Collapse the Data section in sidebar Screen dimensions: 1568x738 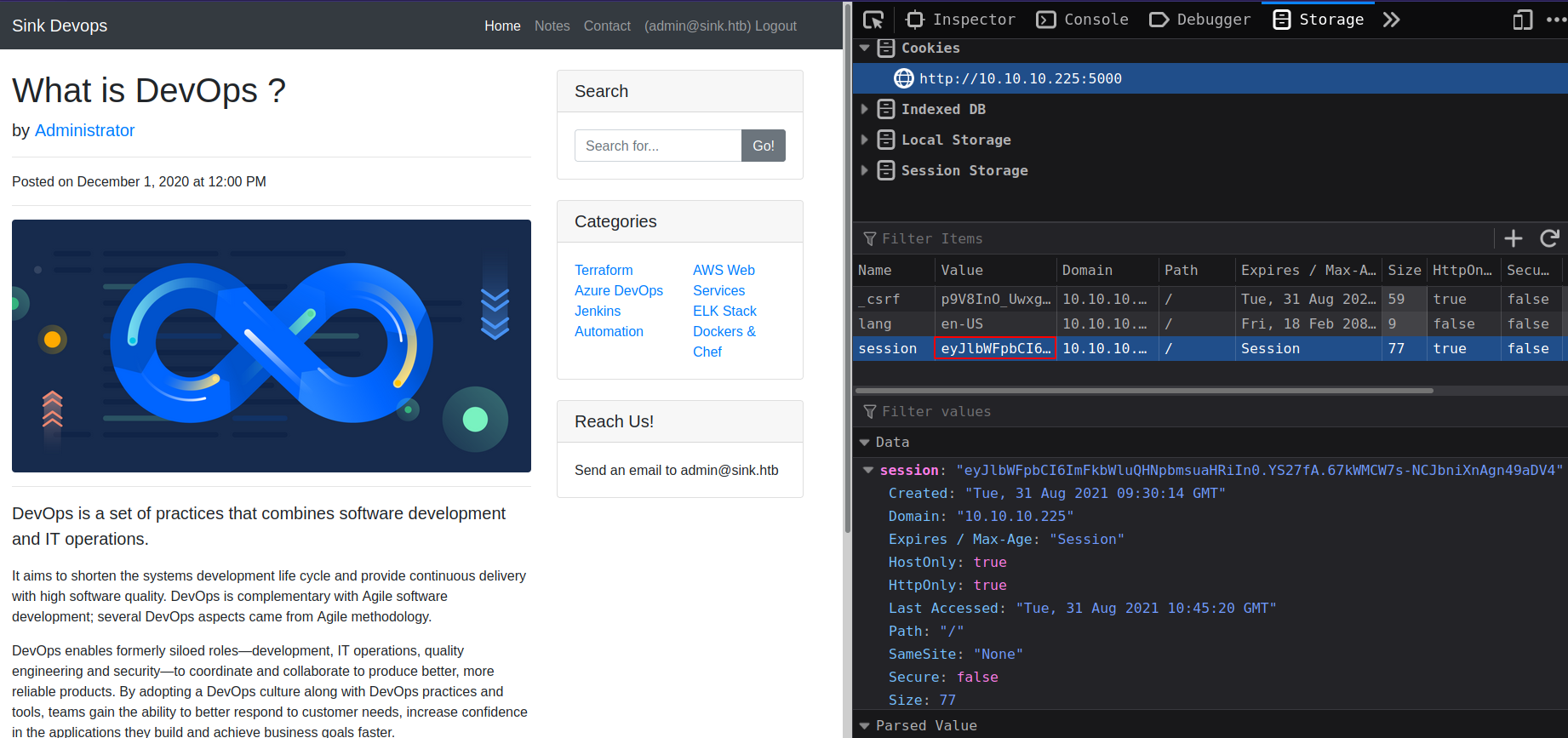coord(865,443)
